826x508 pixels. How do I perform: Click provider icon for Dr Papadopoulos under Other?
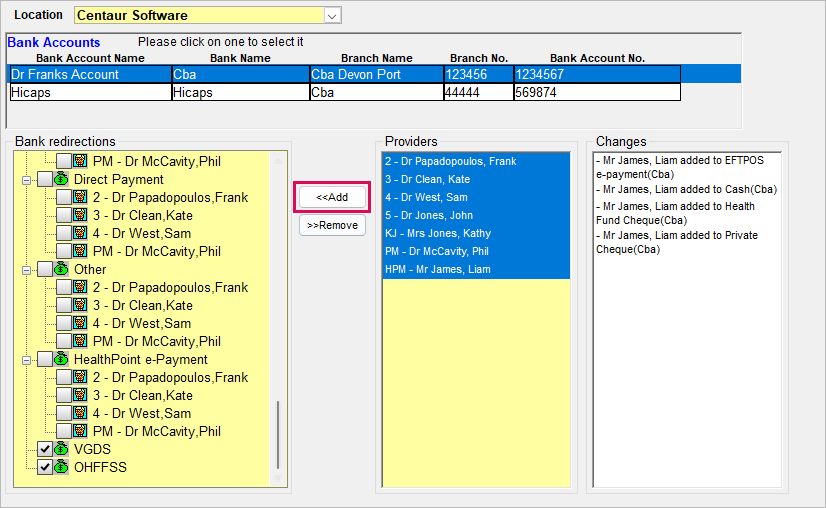pos(80,287)
